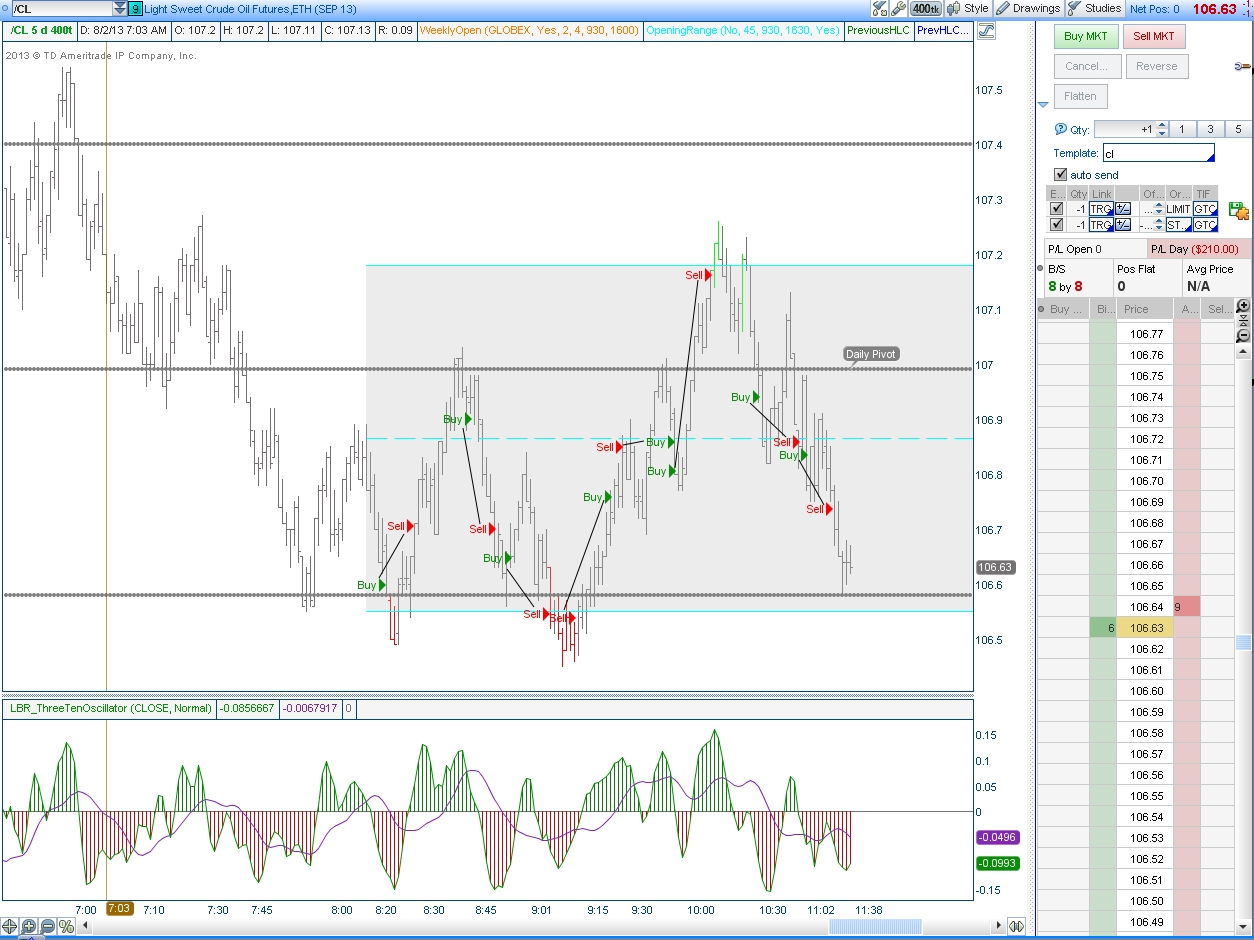This screenshot has width=1254, height=940.
Task: Click the Reverse button
Action: coord(1156,67)
